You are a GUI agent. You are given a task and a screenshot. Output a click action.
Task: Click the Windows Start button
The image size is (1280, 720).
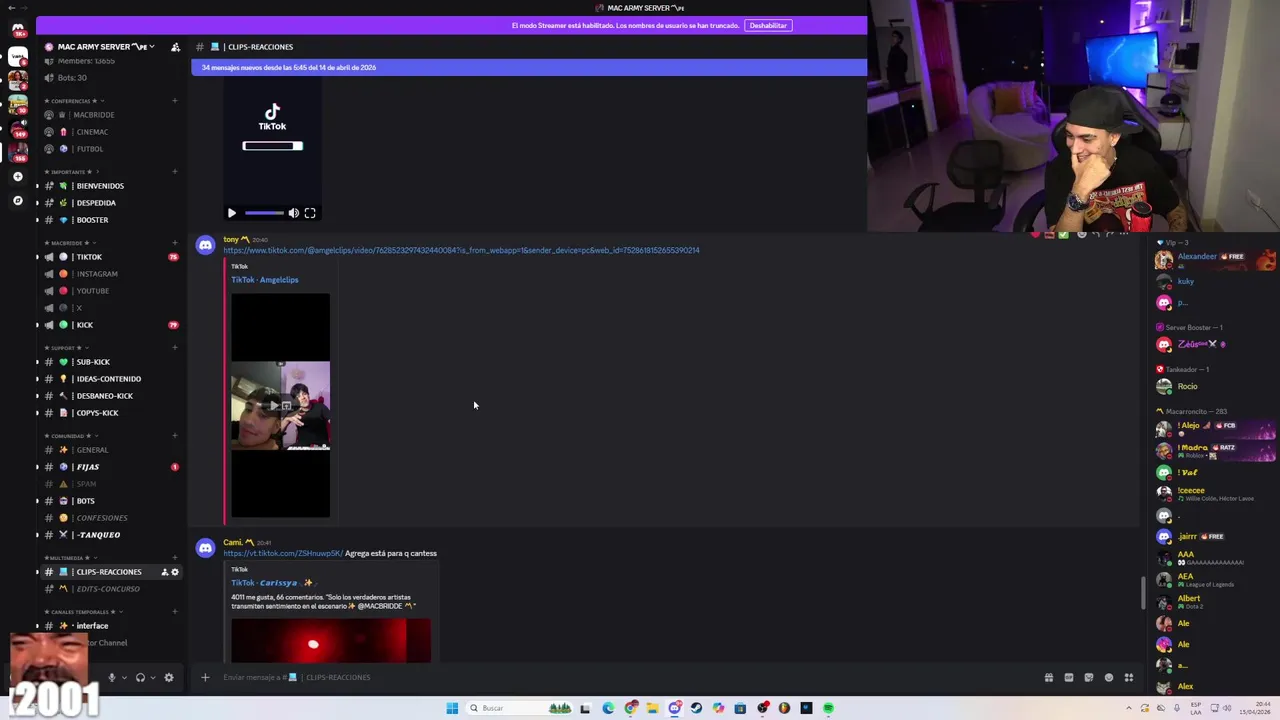452,708
